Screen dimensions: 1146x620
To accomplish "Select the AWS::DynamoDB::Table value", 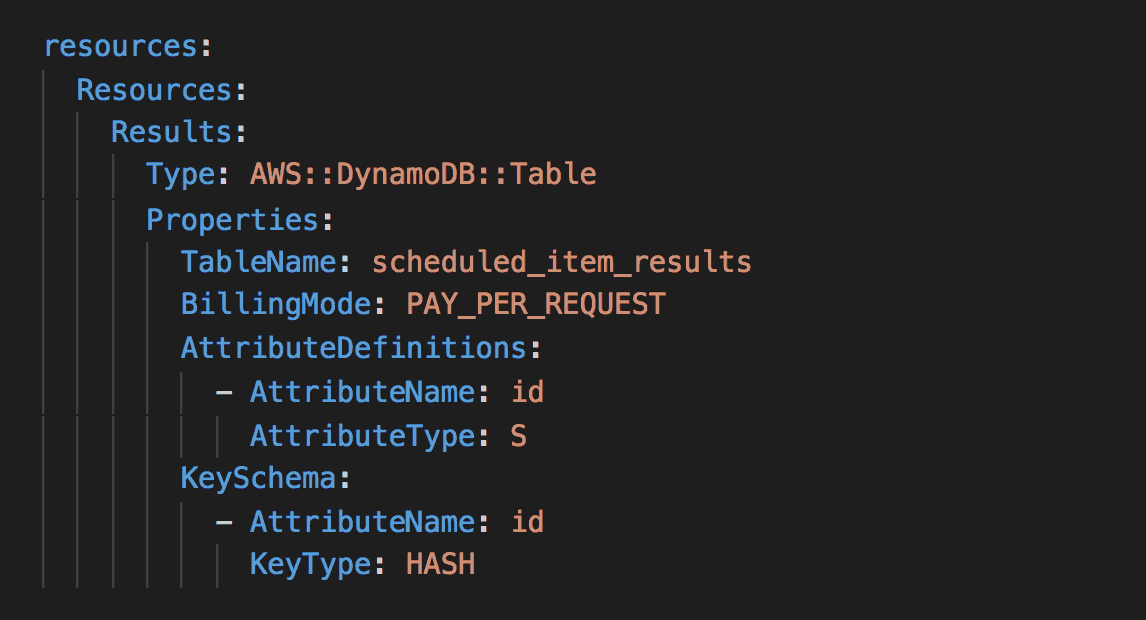I will click(423, 175).
